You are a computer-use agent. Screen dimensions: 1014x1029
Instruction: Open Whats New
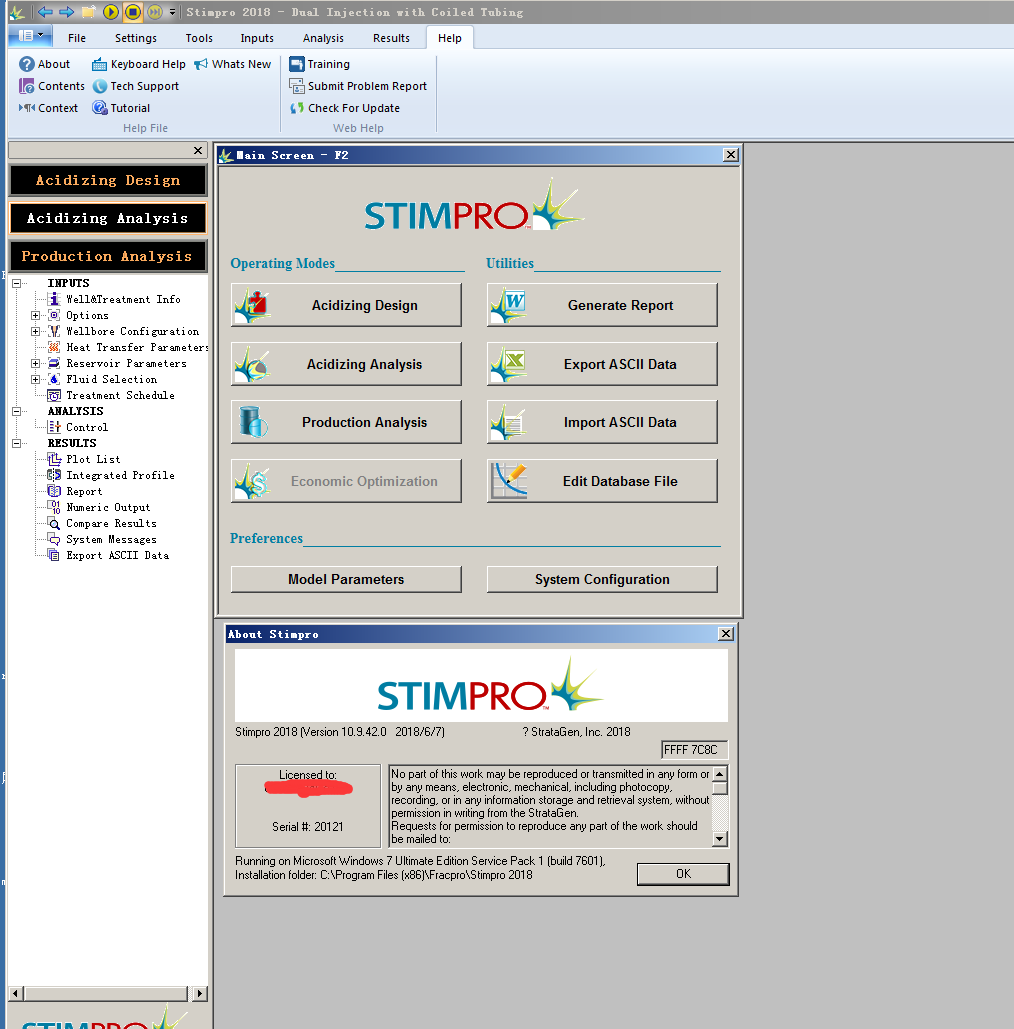[x=232, y=64]
